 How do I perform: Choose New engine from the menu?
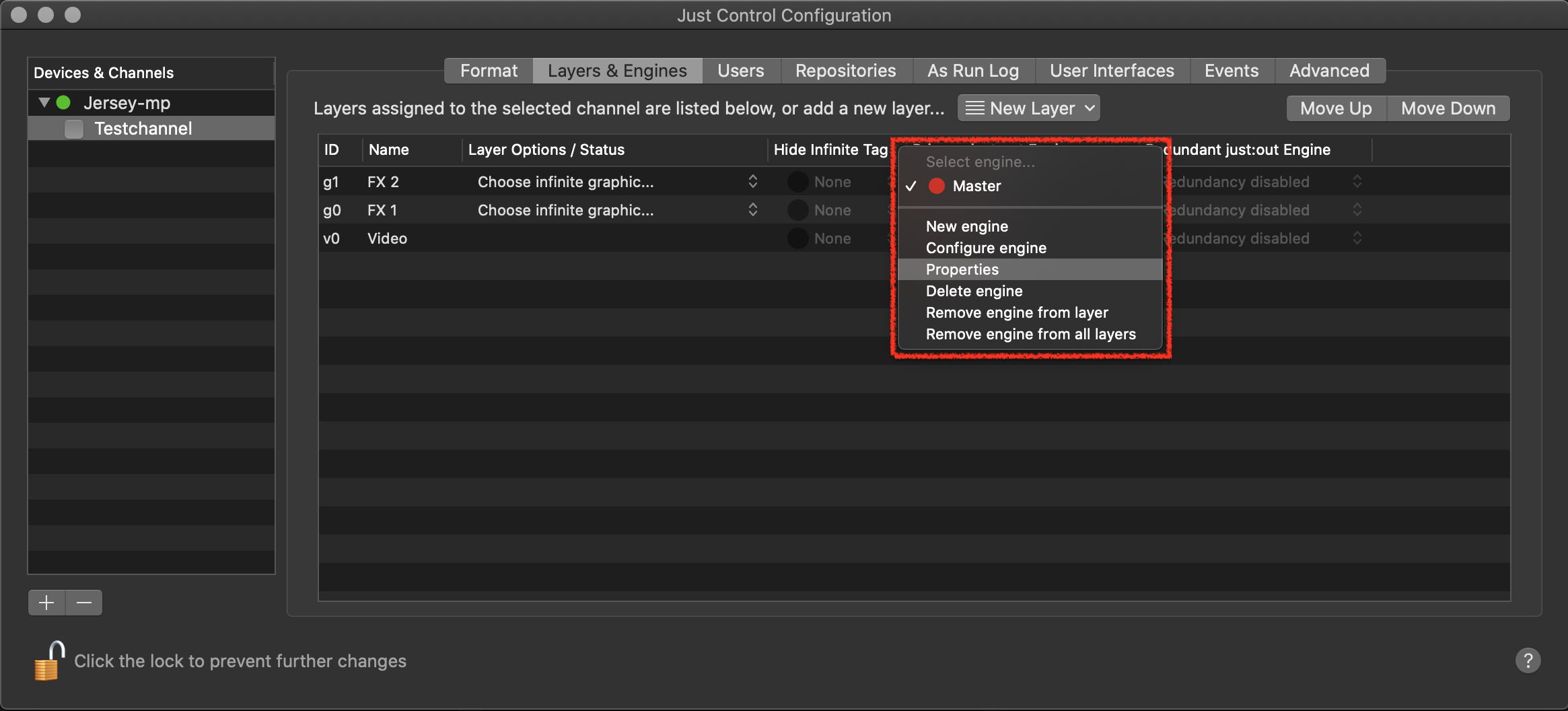[1030, 226]
